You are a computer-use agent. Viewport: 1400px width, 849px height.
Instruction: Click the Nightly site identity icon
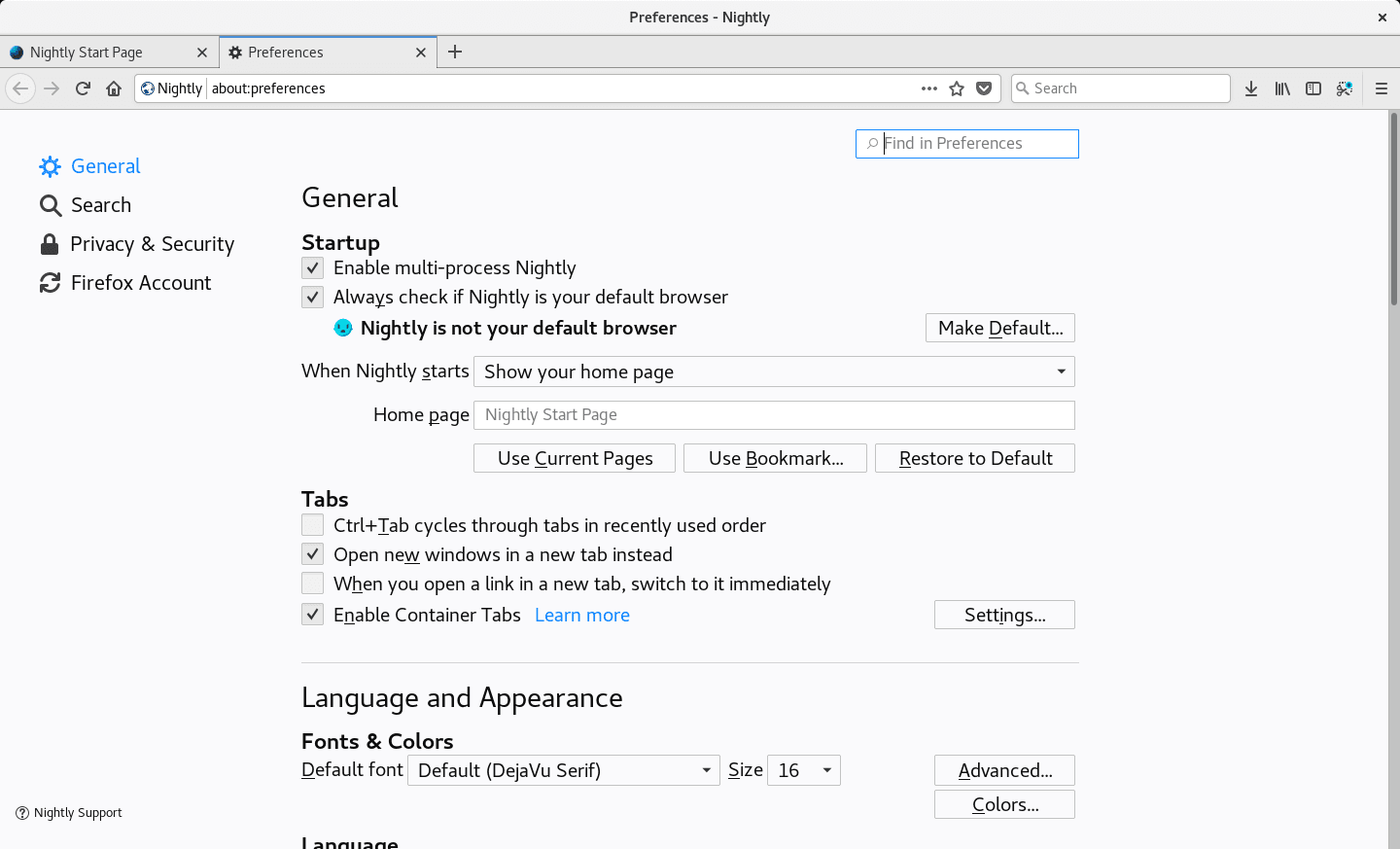148,88
